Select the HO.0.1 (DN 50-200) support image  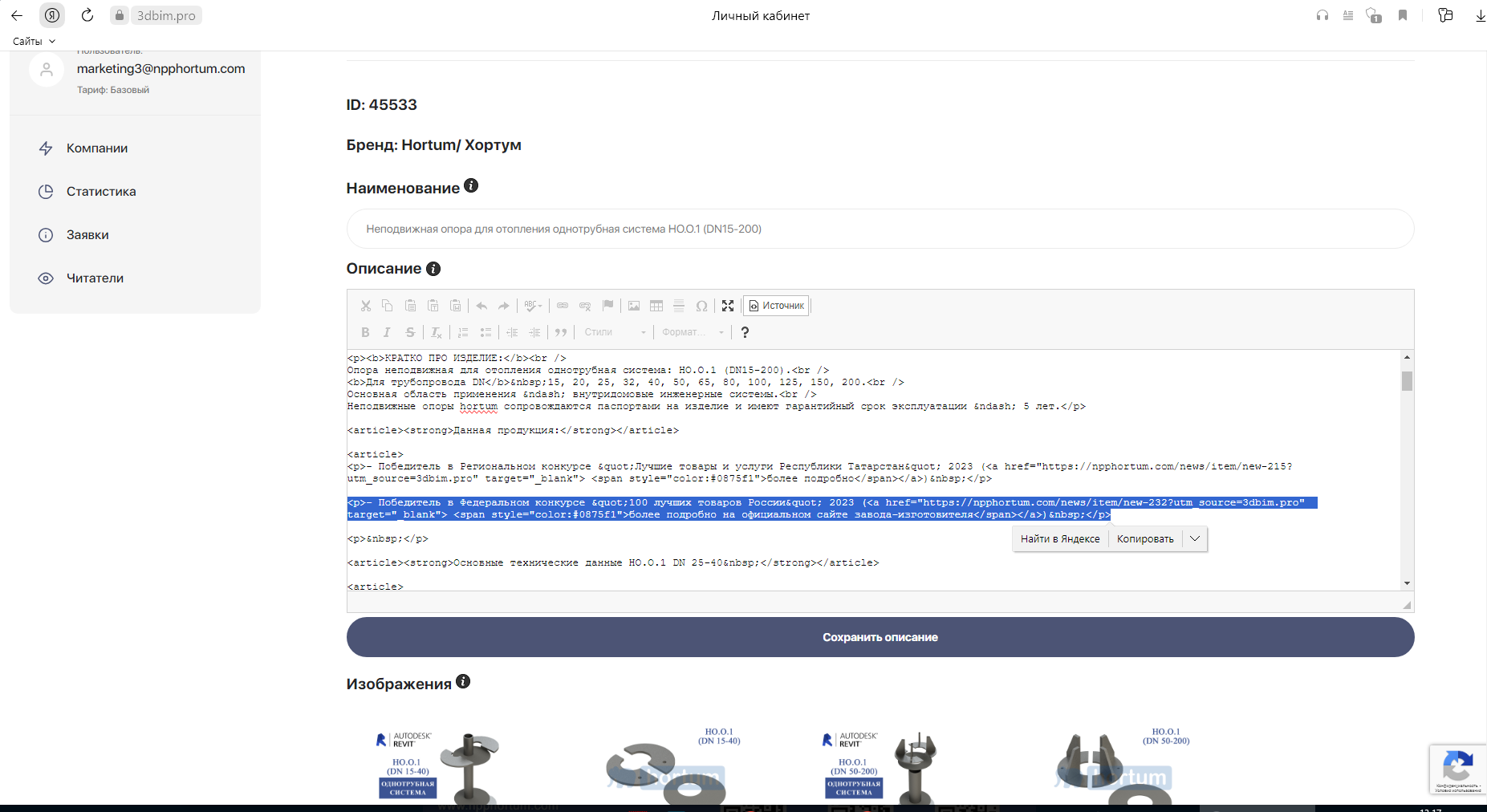click(1123, 765)
